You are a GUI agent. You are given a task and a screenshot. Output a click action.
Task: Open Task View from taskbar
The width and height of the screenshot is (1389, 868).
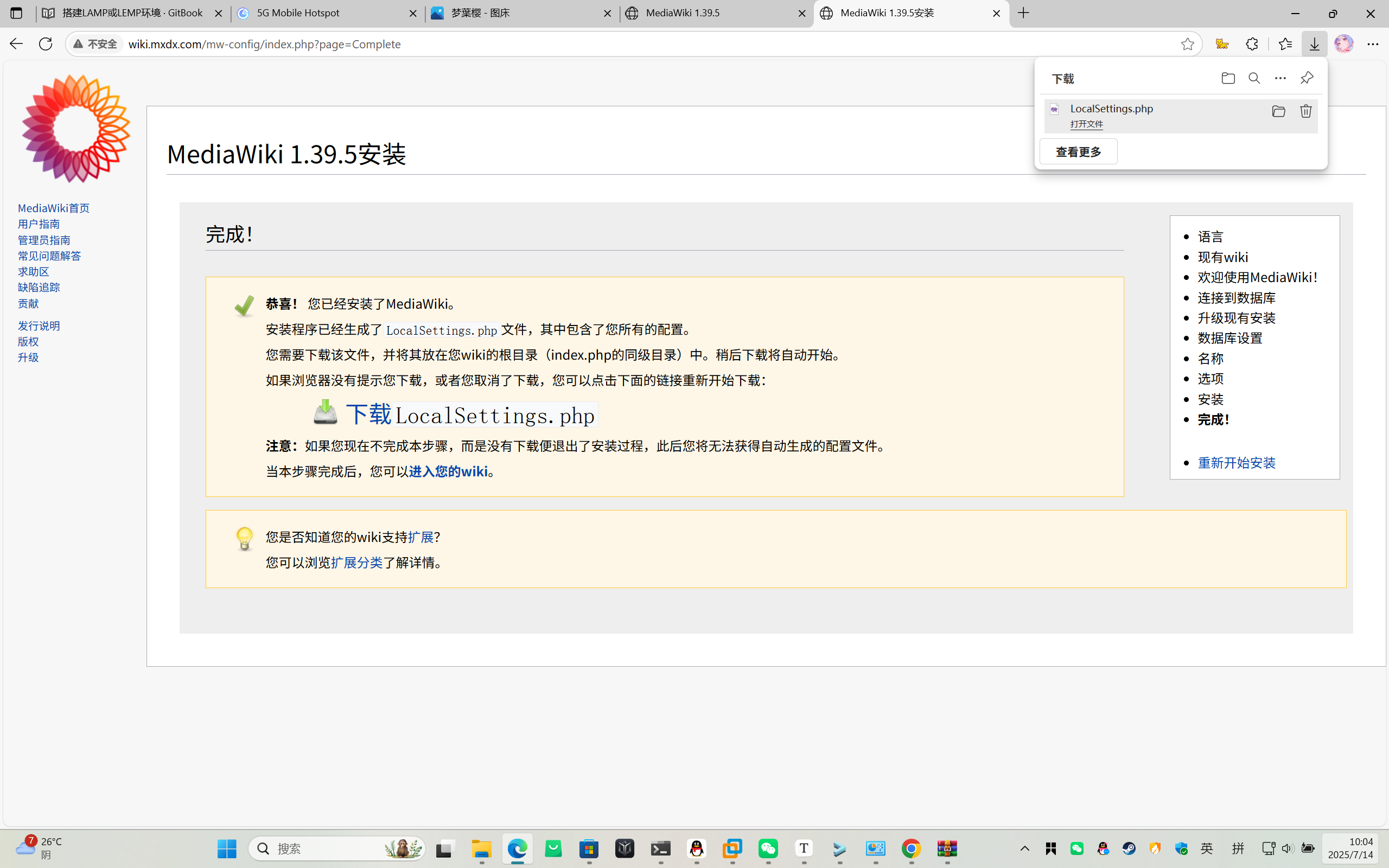click(x=444, y=848)
